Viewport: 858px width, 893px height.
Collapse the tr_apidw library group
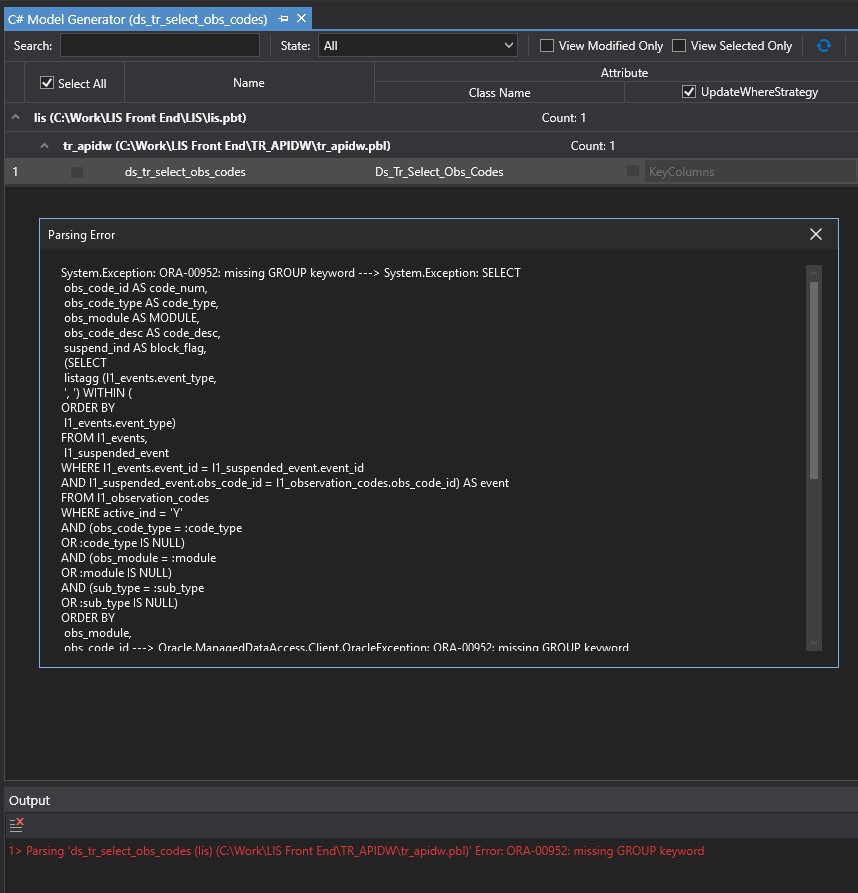point(44,146)
